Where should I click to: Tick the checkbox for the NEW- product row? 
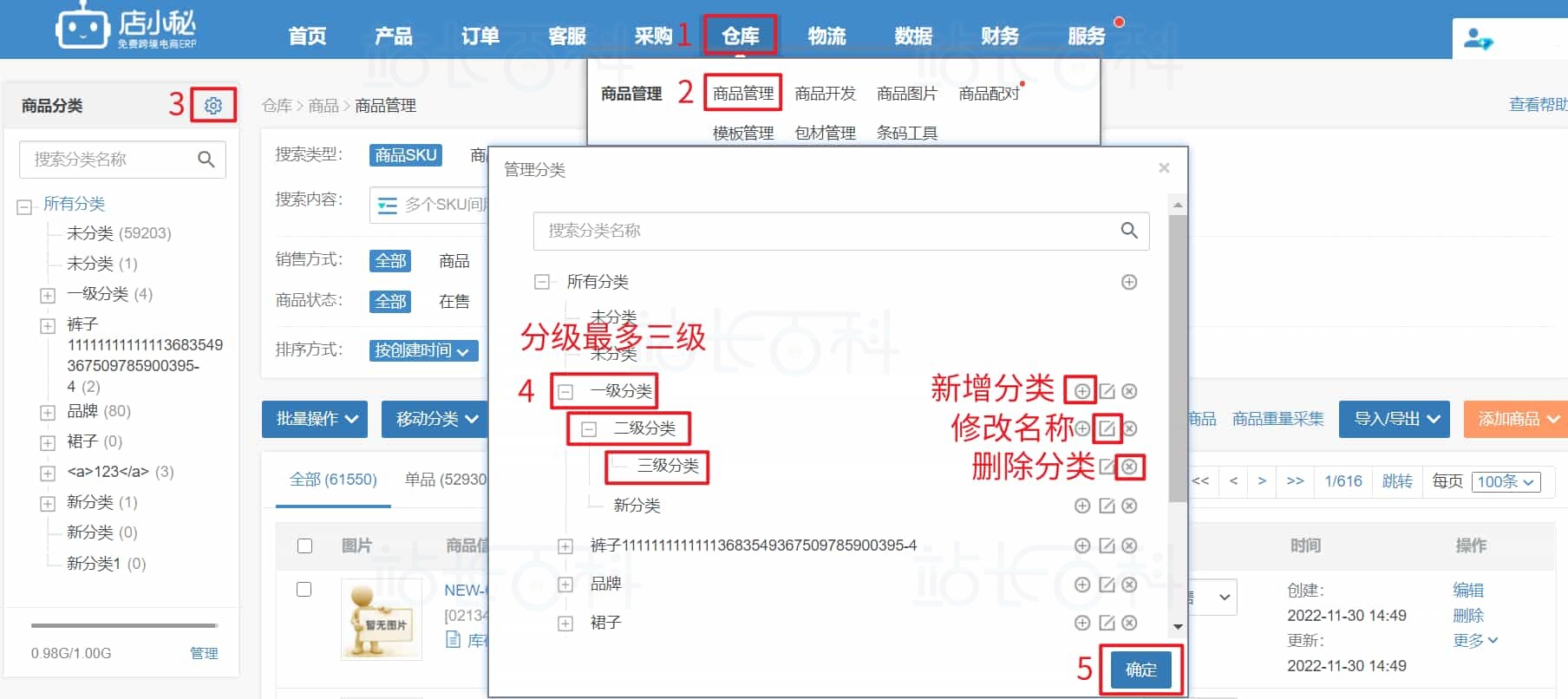pos(304,590)
